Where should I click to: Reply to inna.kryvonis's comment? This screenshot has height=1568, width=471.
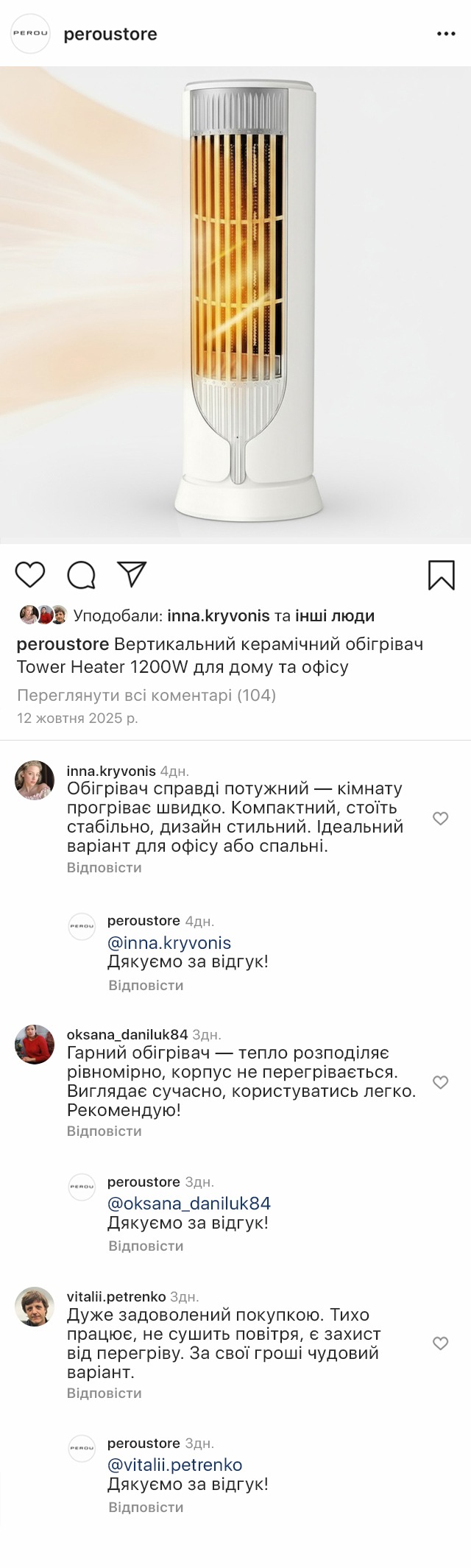click(104, 868)
